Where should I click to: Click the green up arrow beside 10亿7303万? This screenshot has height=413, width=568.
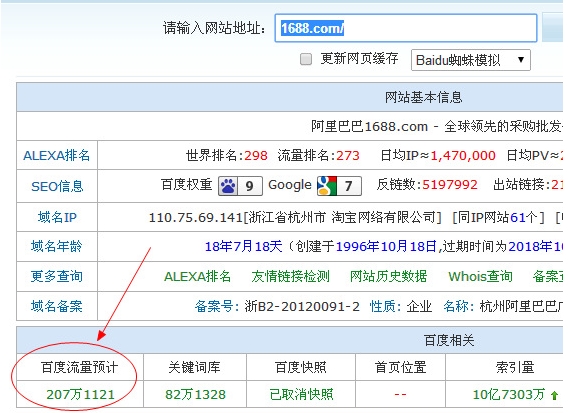(x=554, y=395)
